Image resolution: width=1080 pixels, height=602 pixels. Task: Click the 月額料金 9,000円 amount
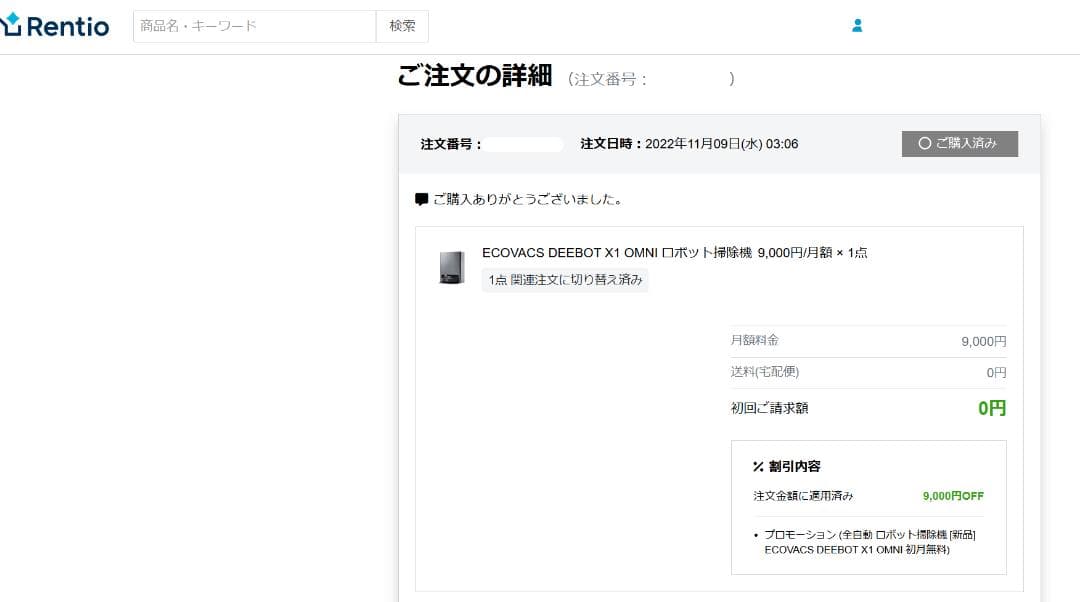pos(983,341)
